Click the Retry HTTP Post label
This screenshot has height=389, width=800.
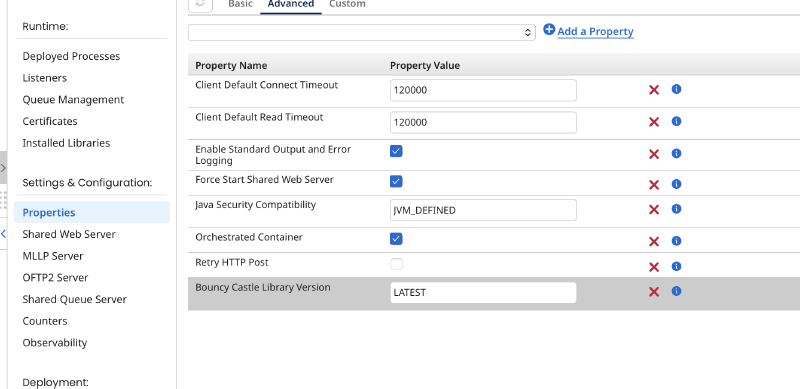click(232, 262)
